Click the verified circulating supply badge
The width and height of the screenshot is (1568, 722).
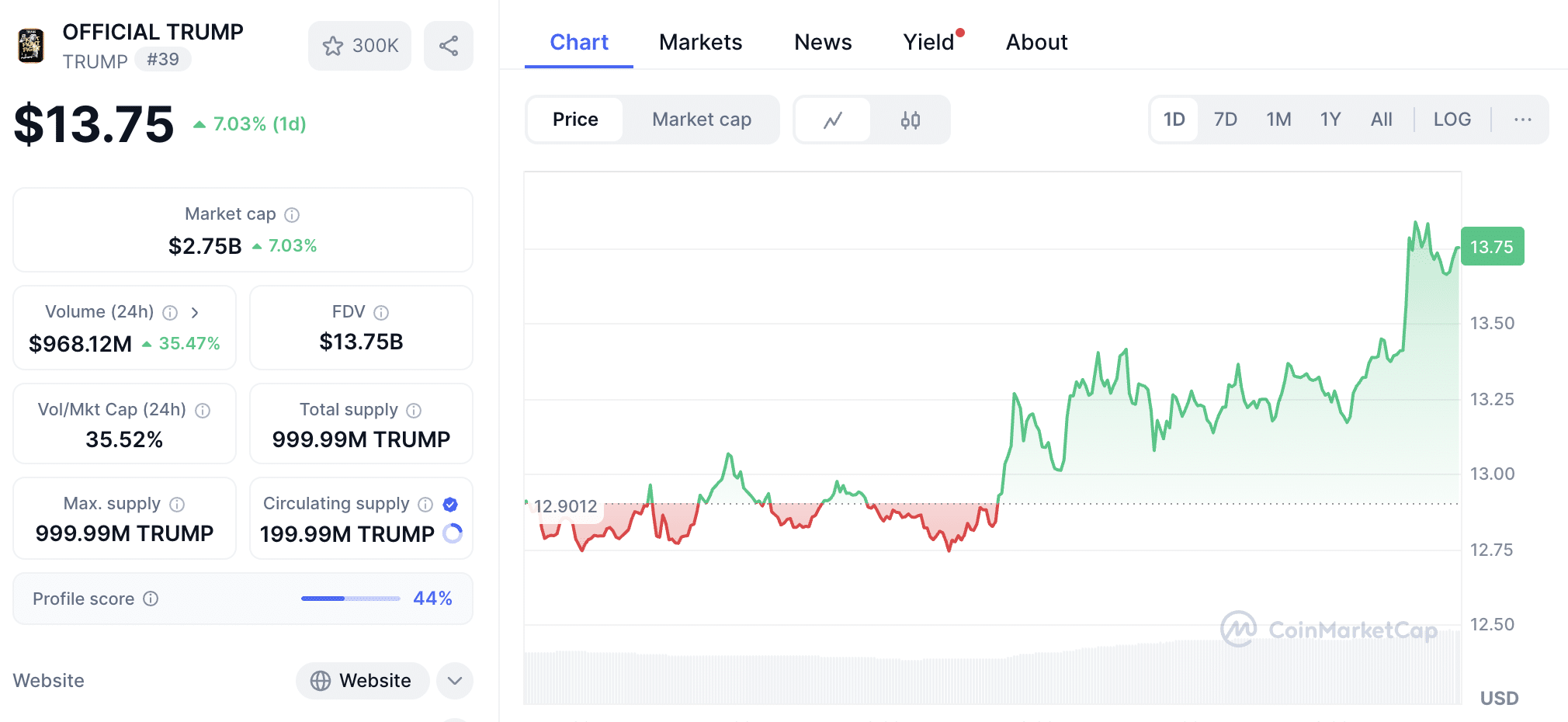pos(450,505)
